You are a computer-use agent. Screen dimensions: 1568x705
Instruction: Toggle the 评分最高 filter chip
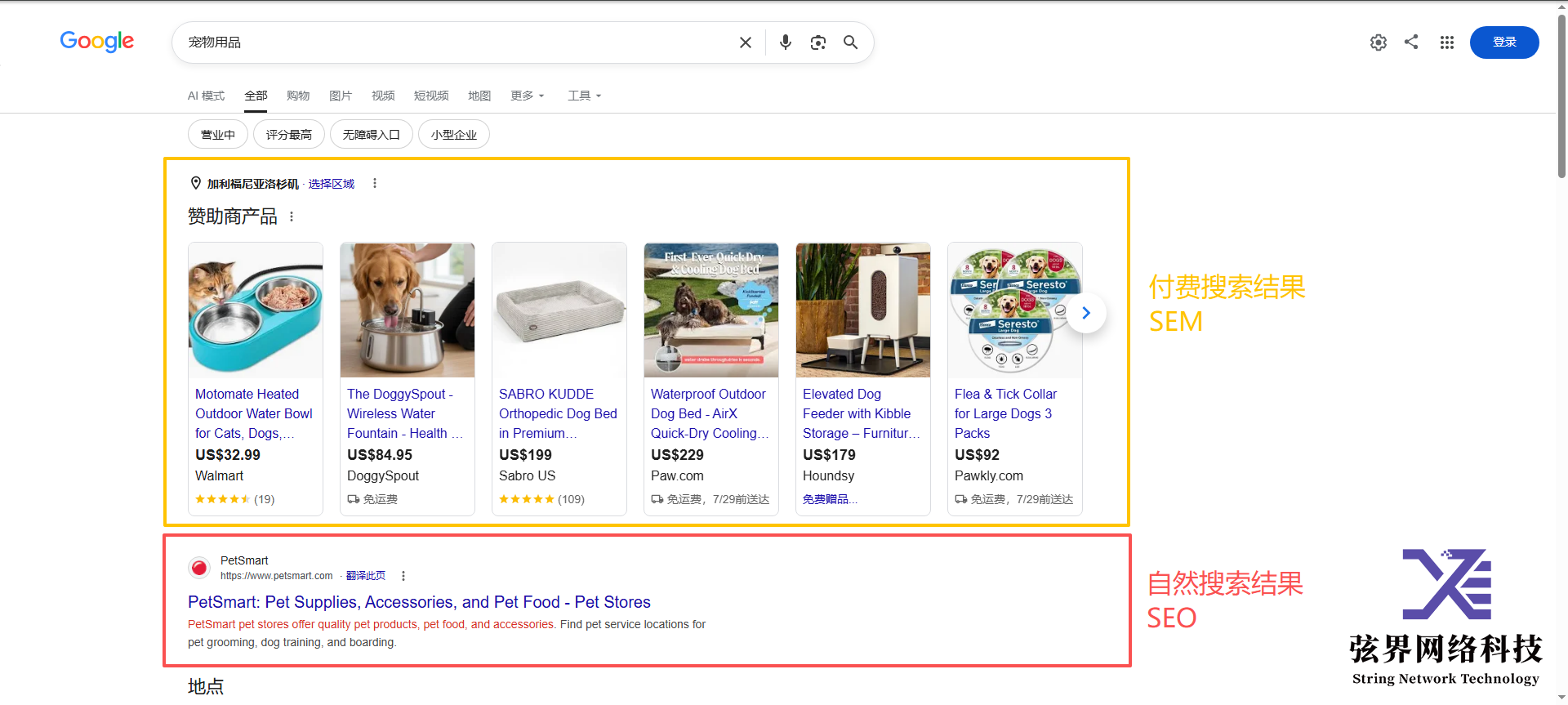tap(289, 135)
